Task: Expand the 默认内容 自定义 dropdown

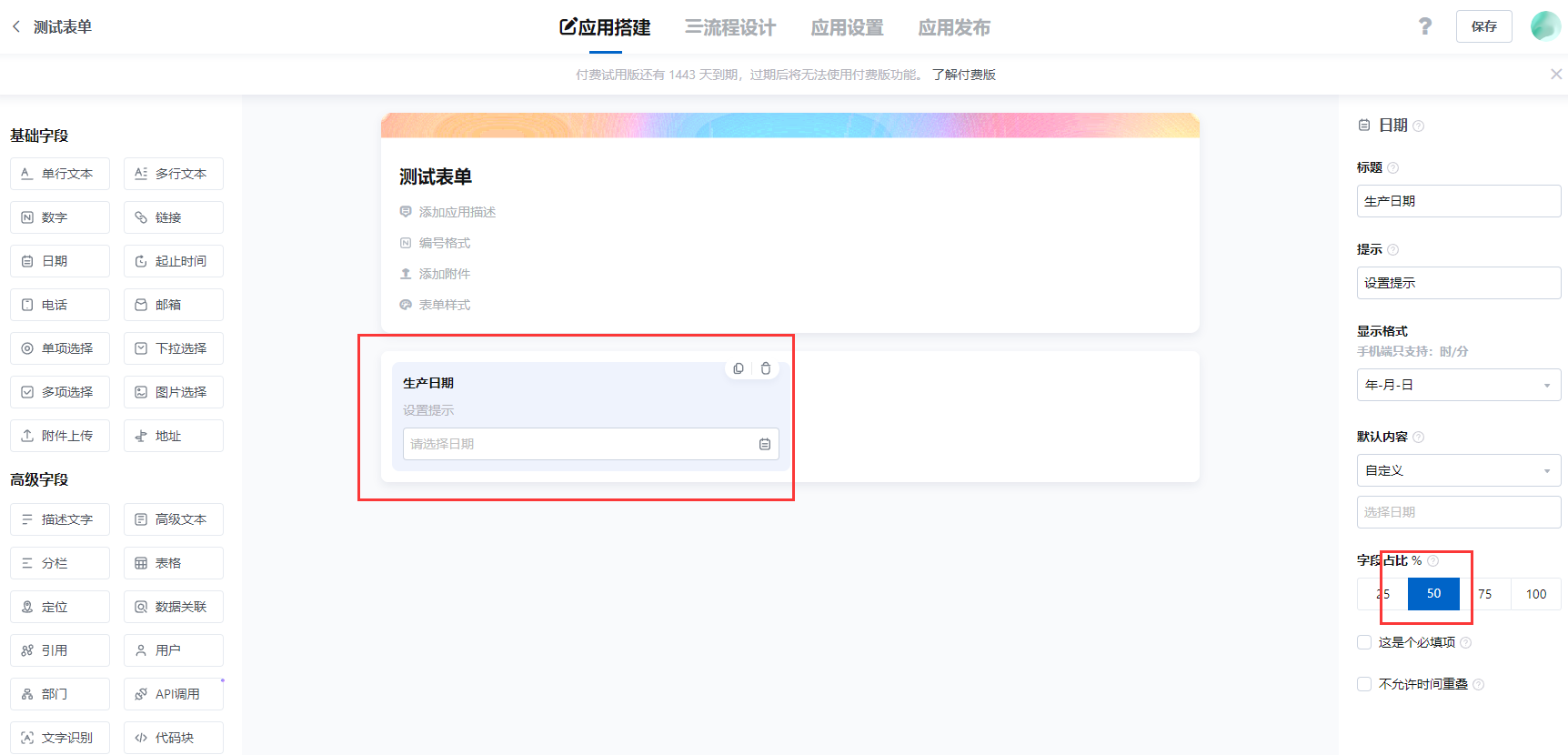Action: point(1458,470)
